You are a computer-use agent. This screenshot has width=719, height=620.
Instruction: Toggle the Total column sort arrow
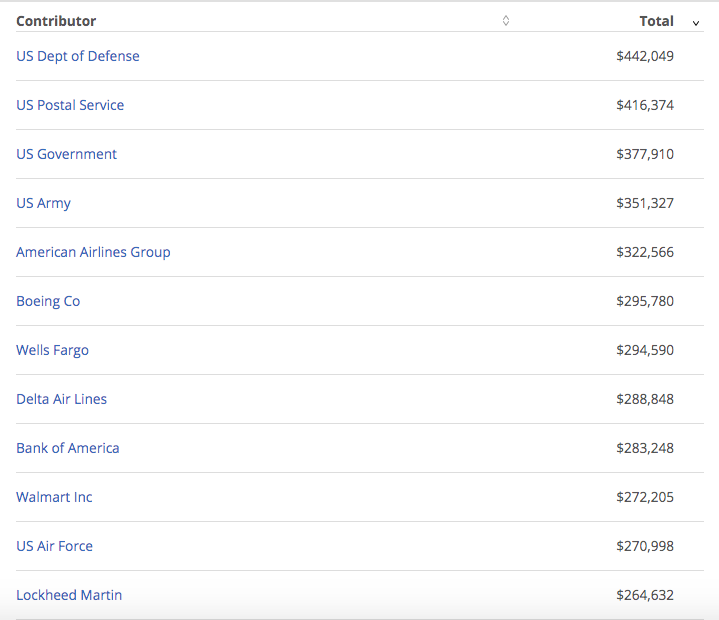(x=696, y=23)
